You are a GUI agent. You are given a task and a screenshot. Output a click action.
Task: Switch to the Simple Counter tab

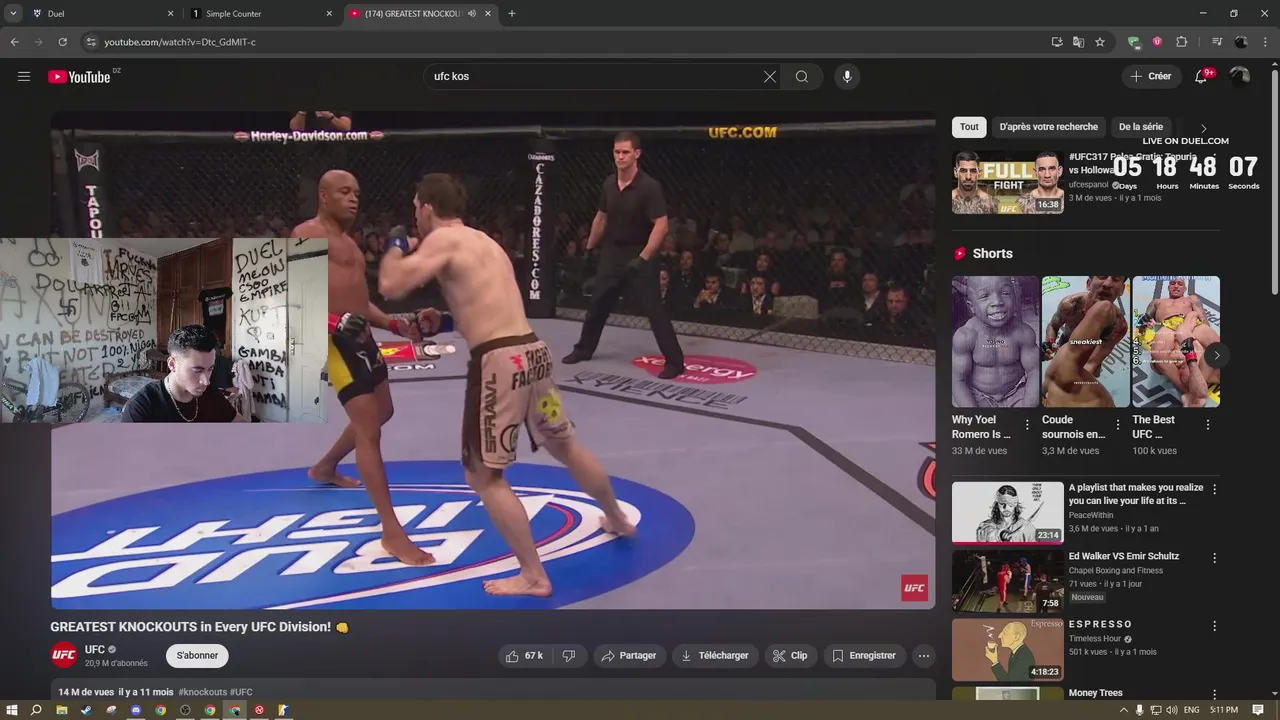tap(260, 14)
